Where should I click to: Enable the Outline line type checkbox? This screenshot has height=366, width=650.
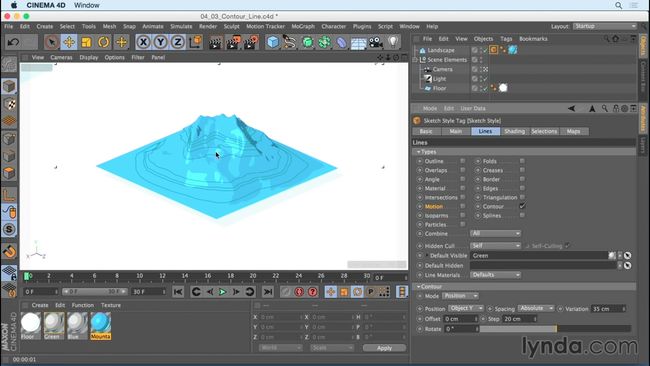pyautogui.click(x=463, y=161)
